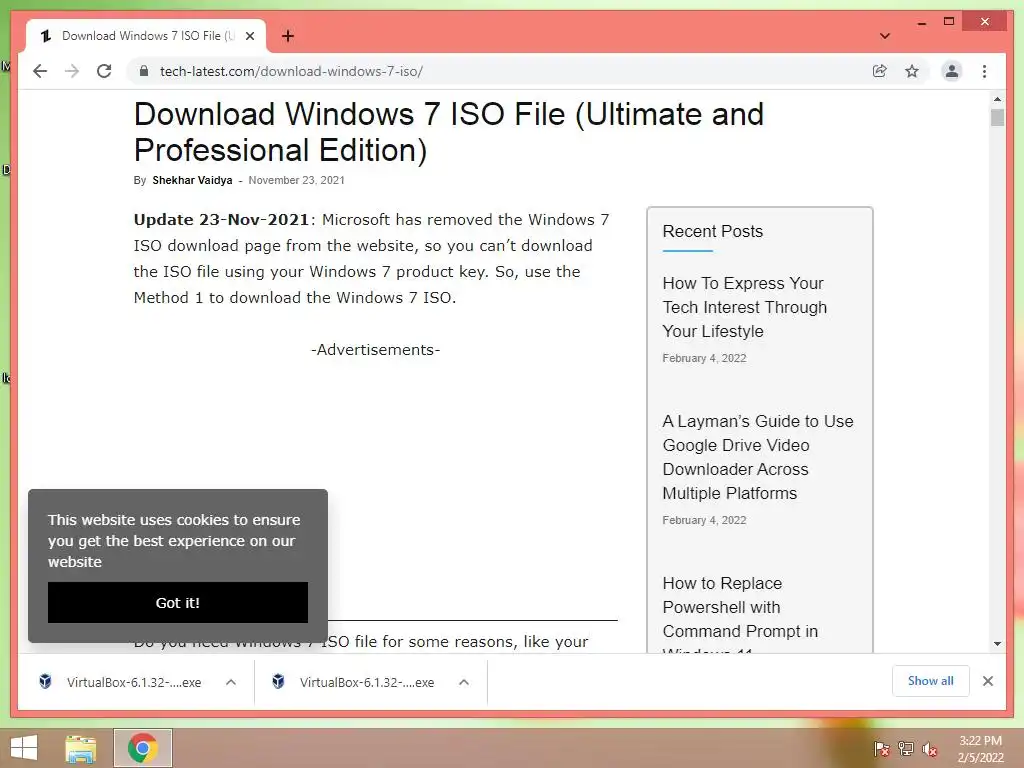The height and width of the screenshot is (768, 1024).
Task: Click the page title heading
Action: (449, 132)
